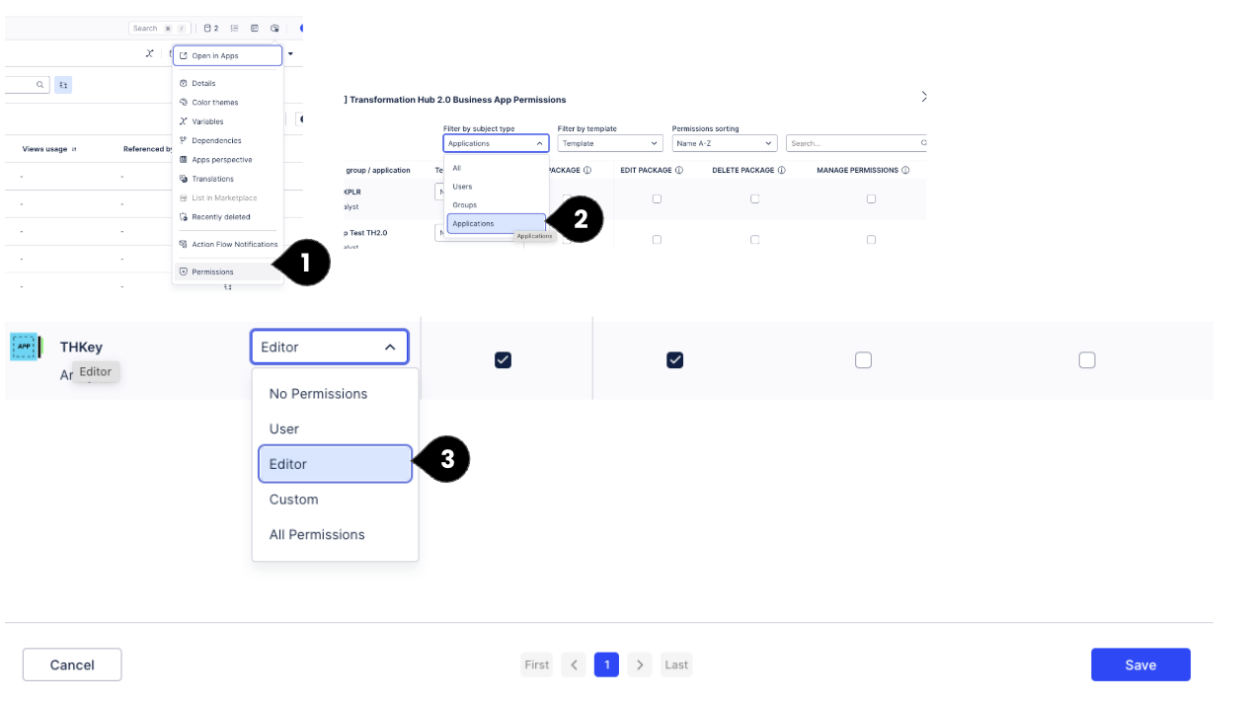This screenshot has width=1242, height=702.
Task: Enable THKey's delete package checkbox
Action: 863,360
